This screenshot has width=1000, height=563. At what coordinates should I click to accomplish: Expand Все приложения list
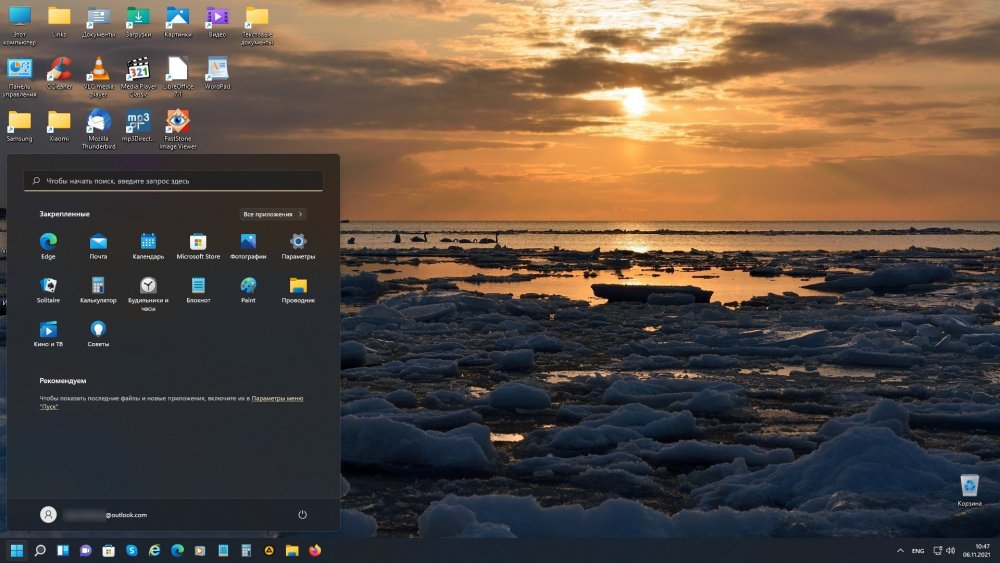[x=273, y=214]
